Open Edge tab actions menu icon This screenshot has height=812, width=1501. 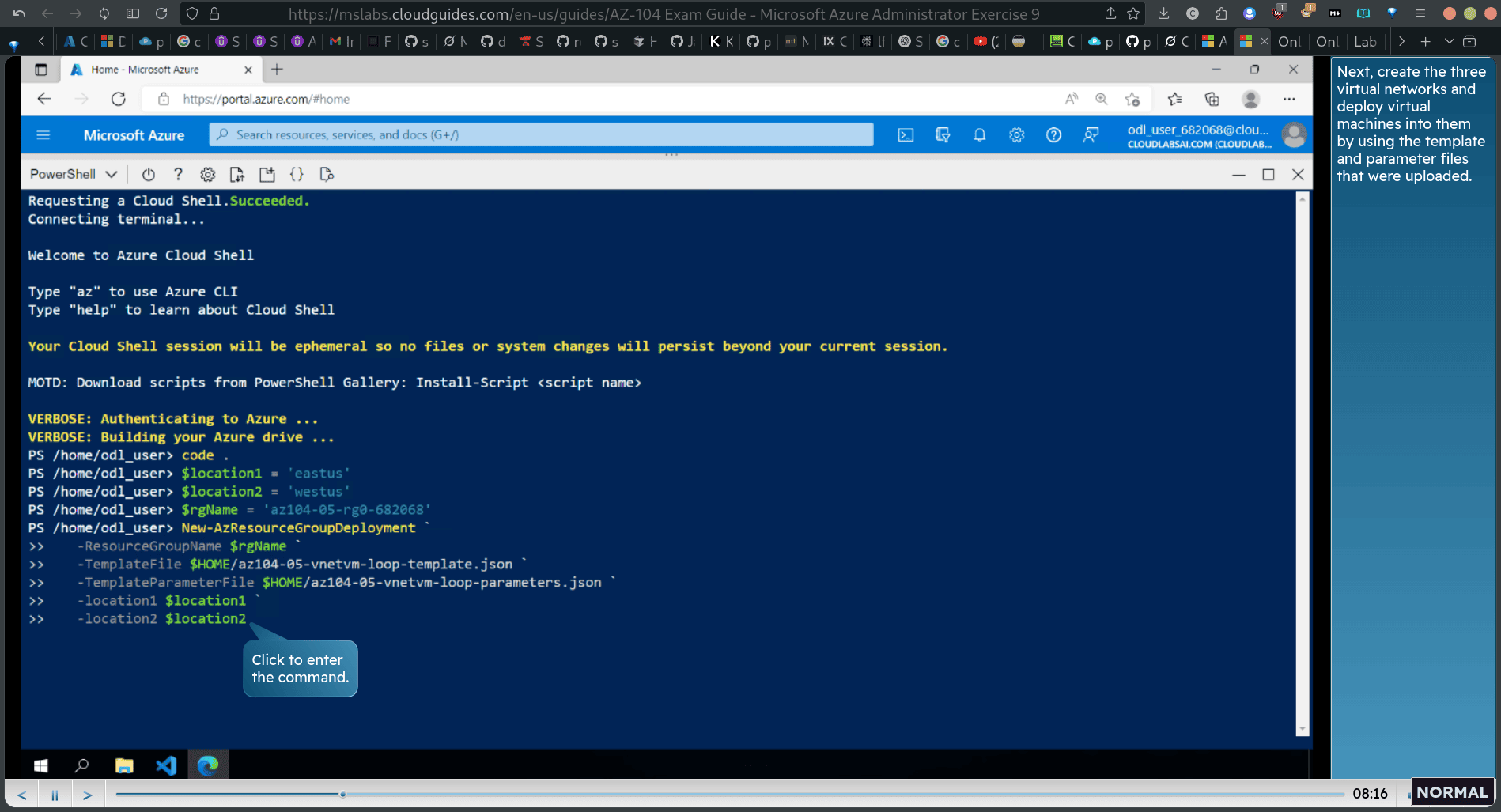(41, 70)
